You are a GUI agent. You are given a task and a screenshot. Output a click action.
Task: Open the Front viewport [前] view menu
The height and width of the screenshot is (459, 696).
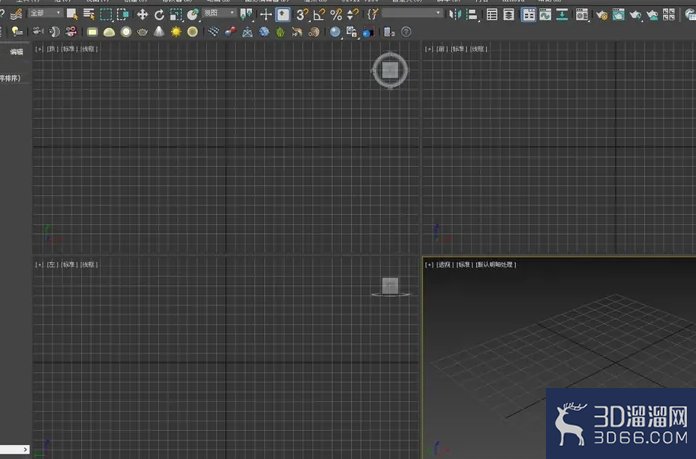441,49
